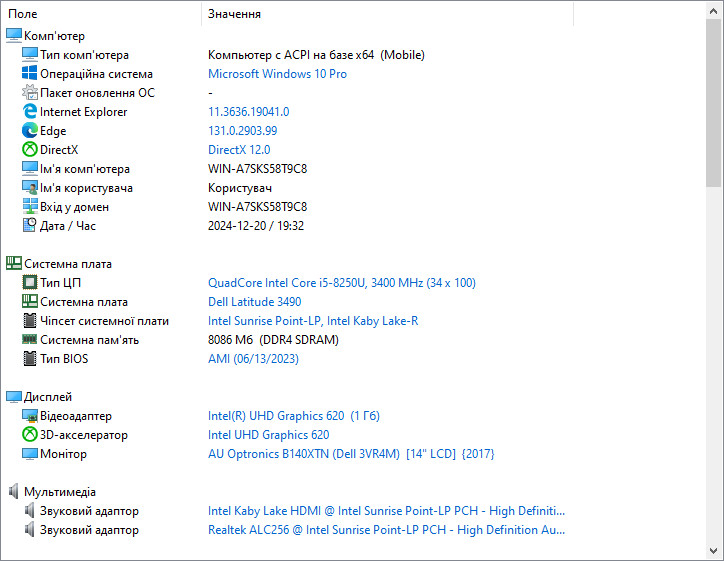Select the Тип ЦП field label
Image resolution: width=724 pixels, height=561 pixels.
pos(60,283)
